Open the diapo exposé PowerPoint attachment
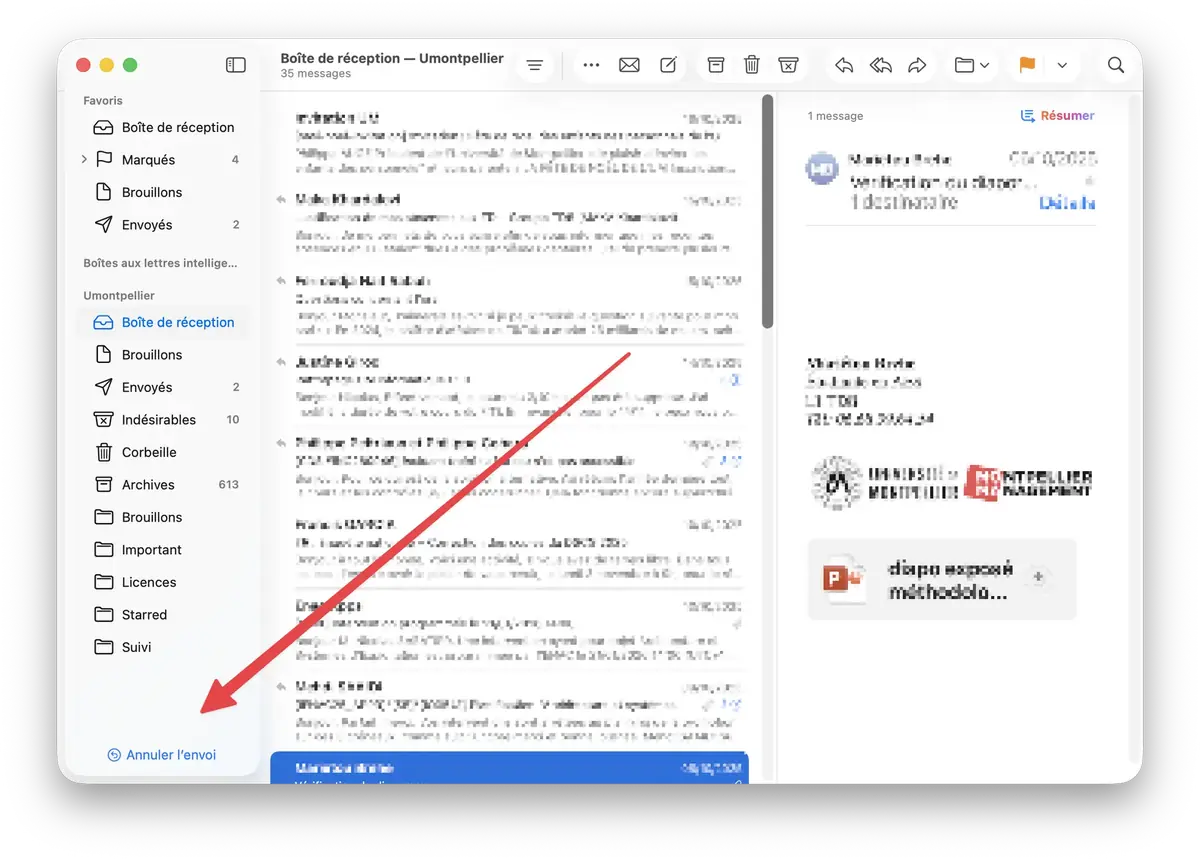 point(940,579)
